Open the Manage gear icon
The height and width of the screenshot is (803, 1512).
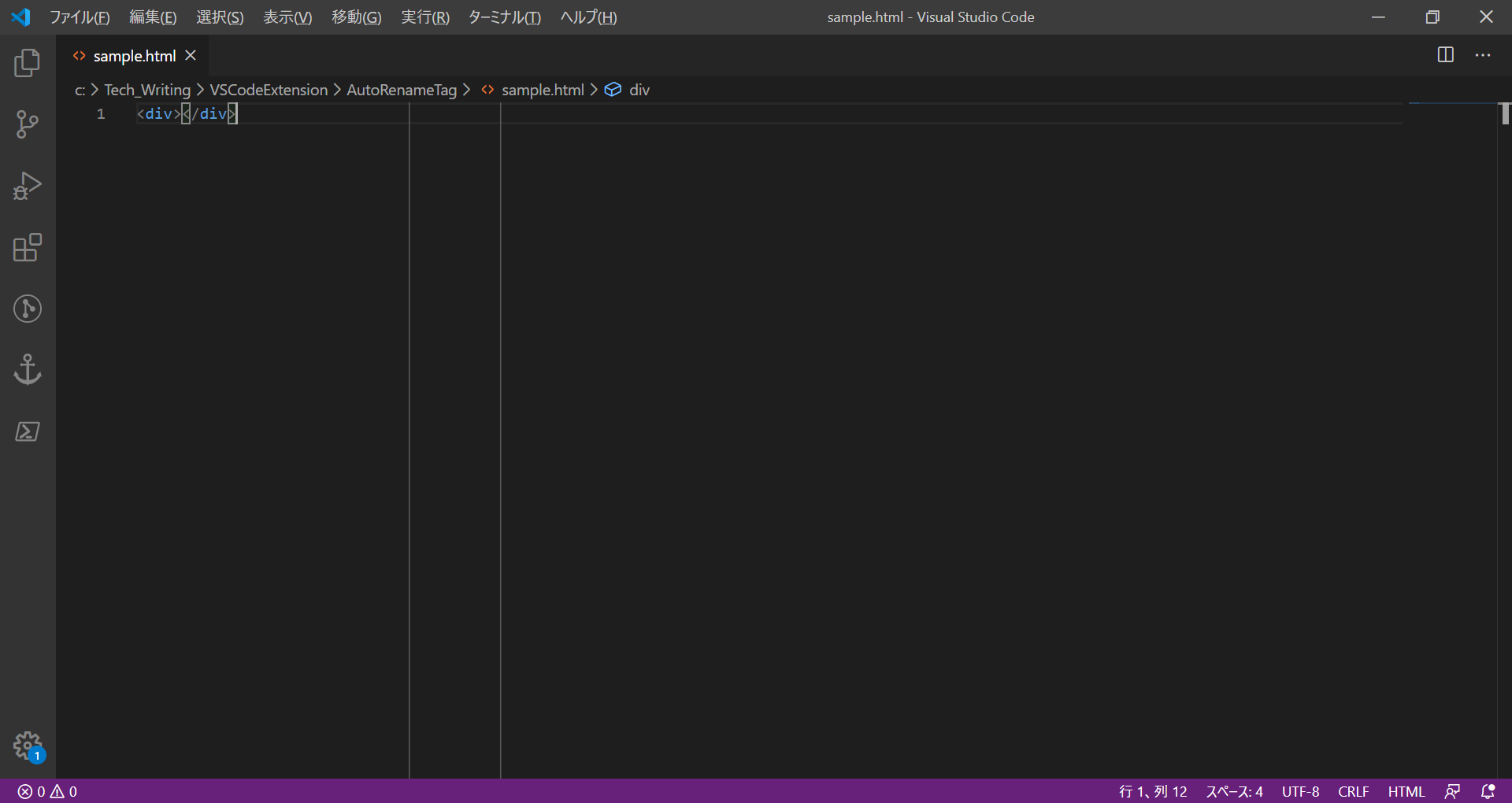tap(28, 745)
